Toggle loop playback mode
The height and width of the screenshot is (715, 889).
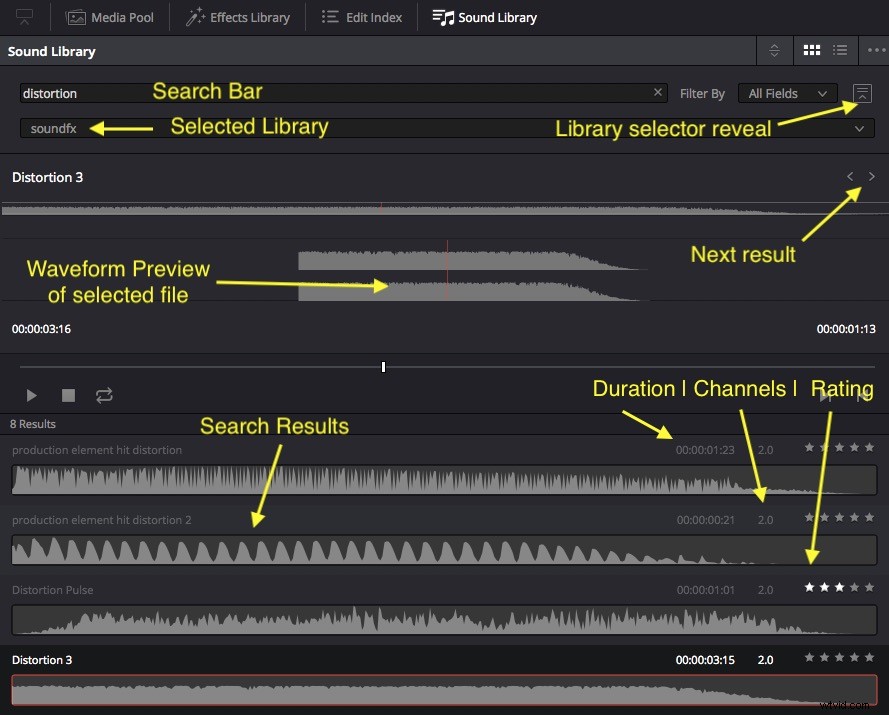click(x=104, y=395)
